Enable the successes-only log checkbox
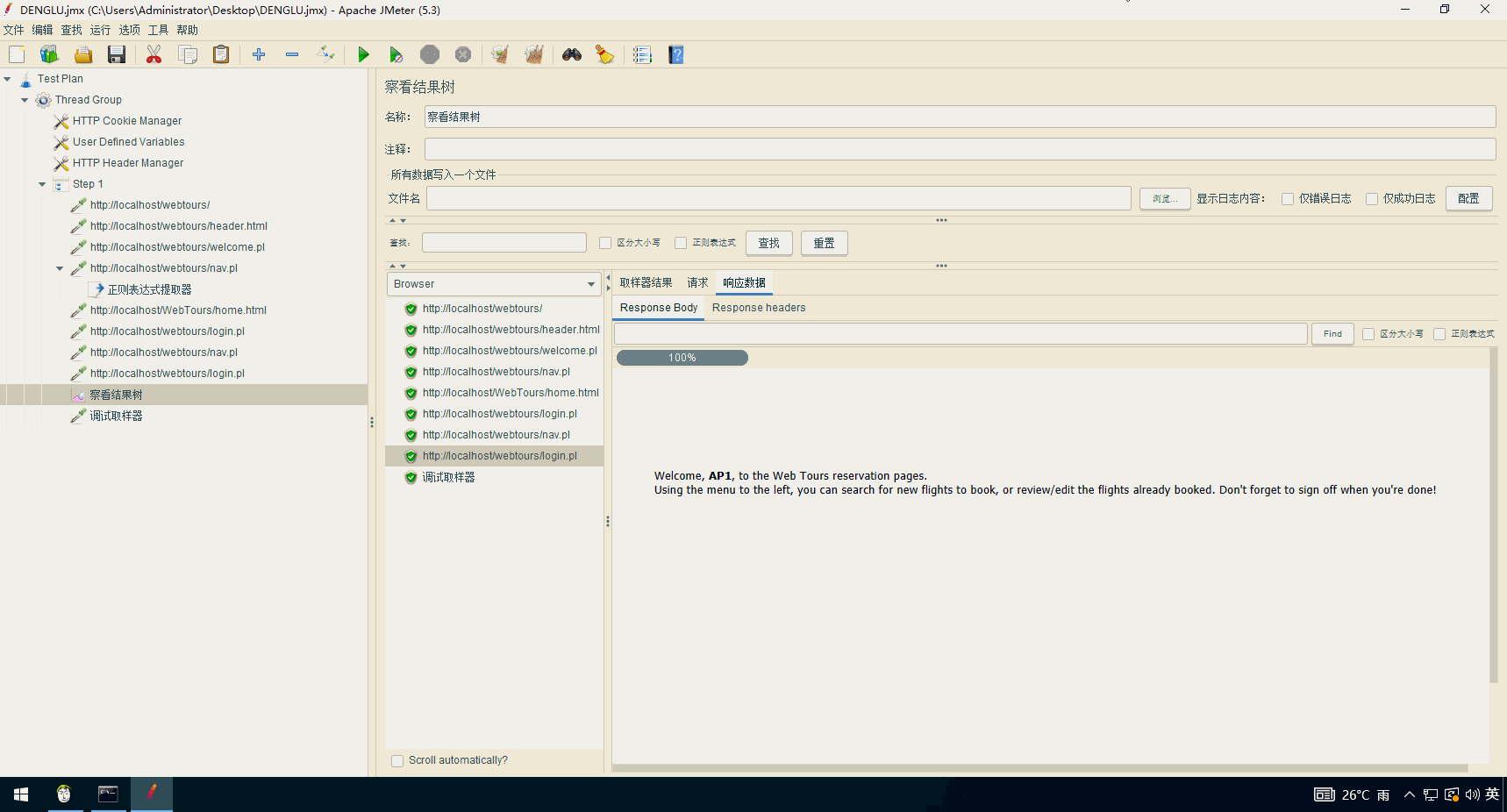This screenshot has width=1507, height=812. pos(1372,199)
